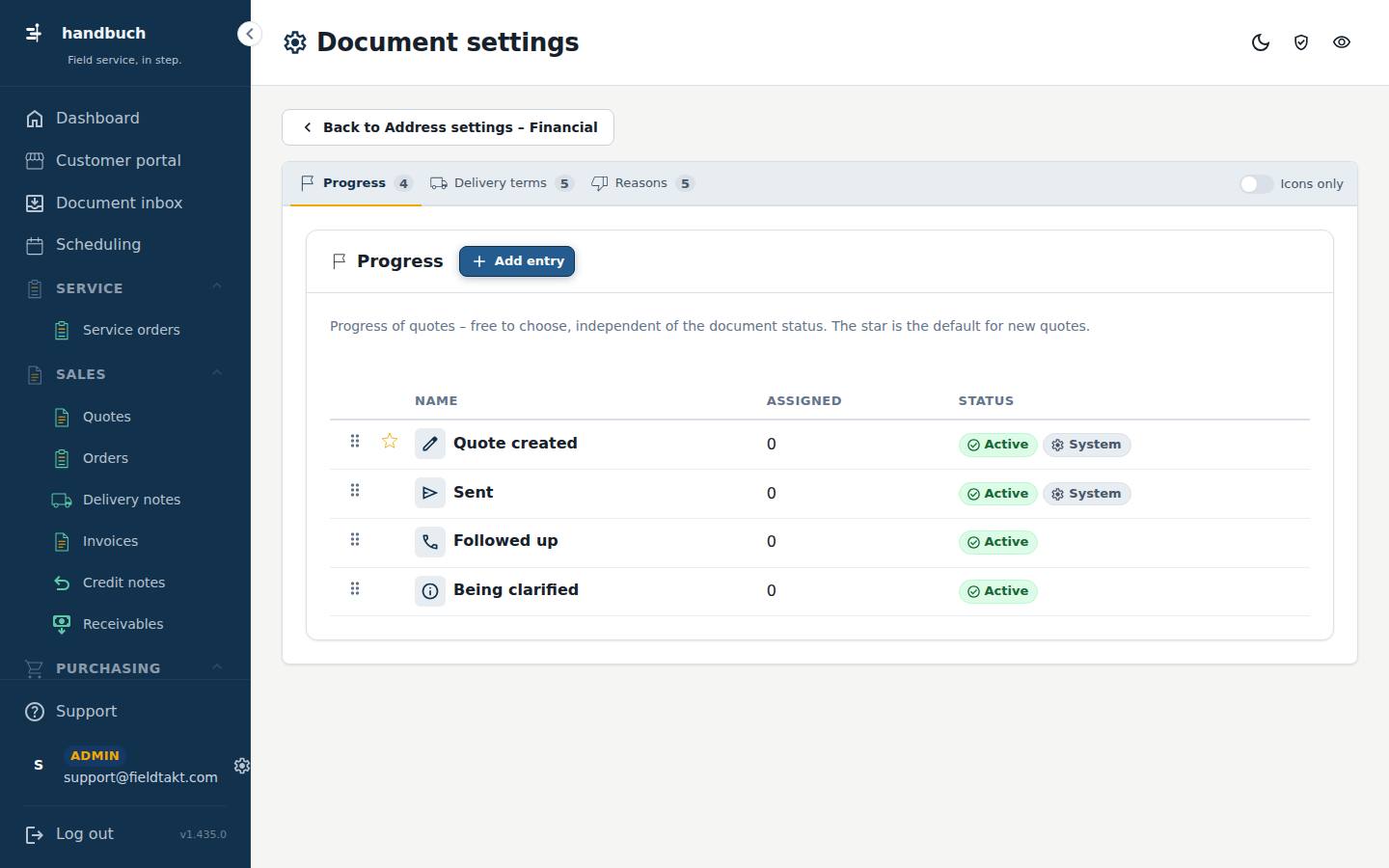Switch to dark mode moon icon
Image resolution: width=1389 pixels, height=868 pixels.
(x=1261, y=42)
